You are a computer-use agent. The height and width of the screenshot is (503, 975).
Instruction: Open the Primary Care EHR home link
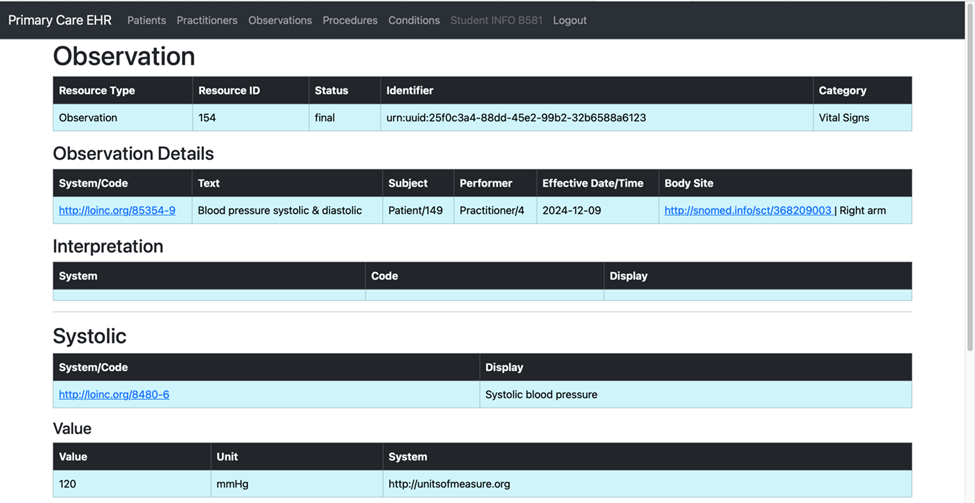(60, 21)
